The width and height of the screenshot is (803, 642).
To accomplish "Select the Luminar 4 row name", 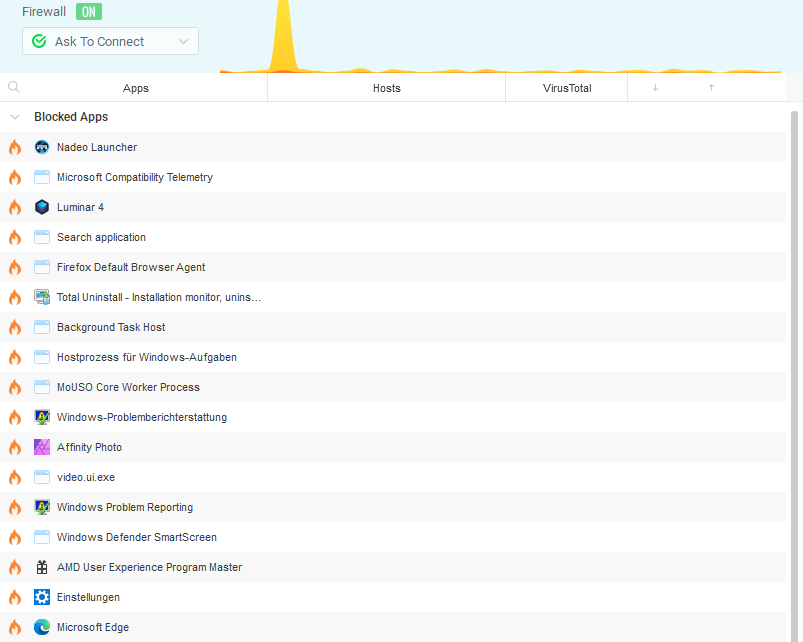I will [x=80, y=207].
